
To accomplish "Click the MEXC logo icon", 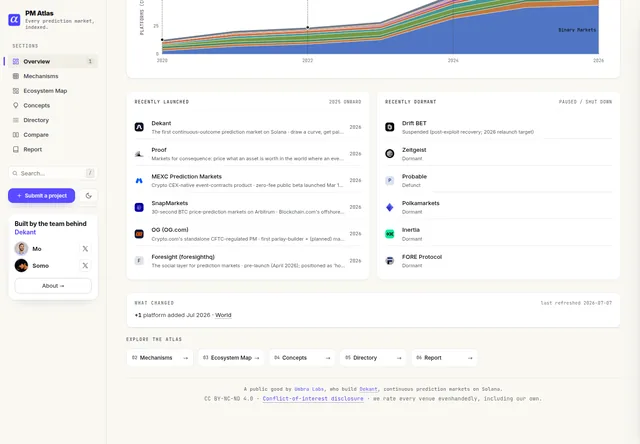I will pyautogui.click(x=139, y=180).
